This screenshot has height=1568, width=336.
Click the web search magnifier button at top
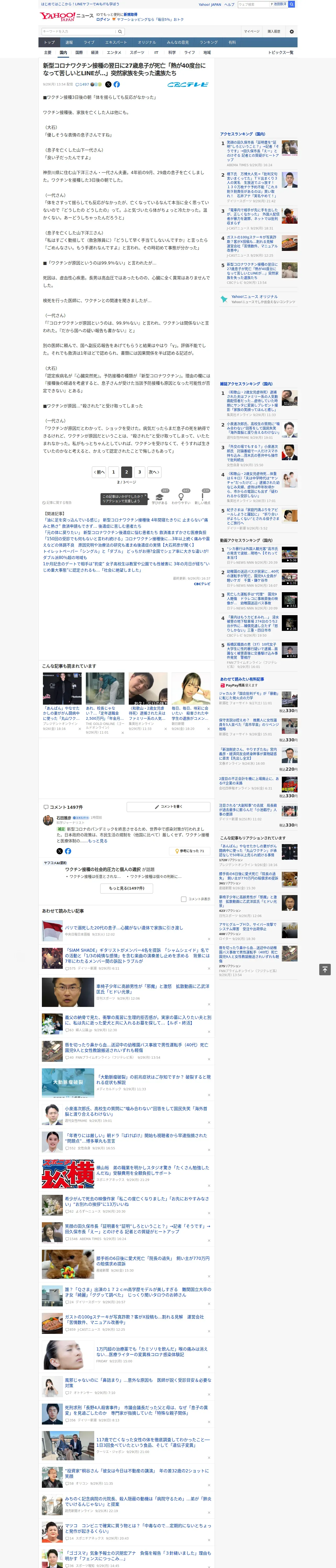click(x=292, y=4)
